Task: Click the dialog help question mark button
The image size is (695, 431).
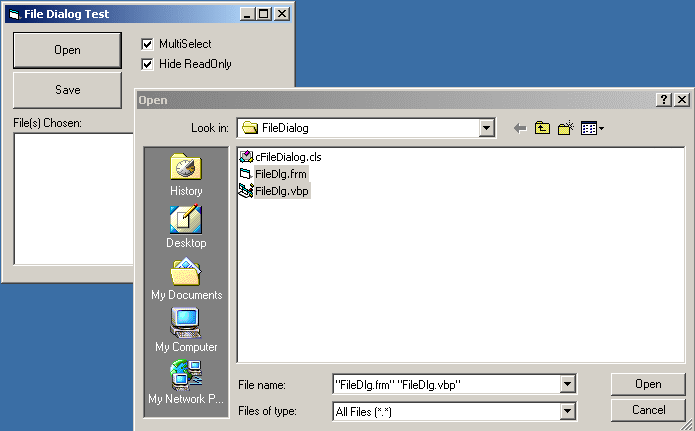Action: point(664,100)
